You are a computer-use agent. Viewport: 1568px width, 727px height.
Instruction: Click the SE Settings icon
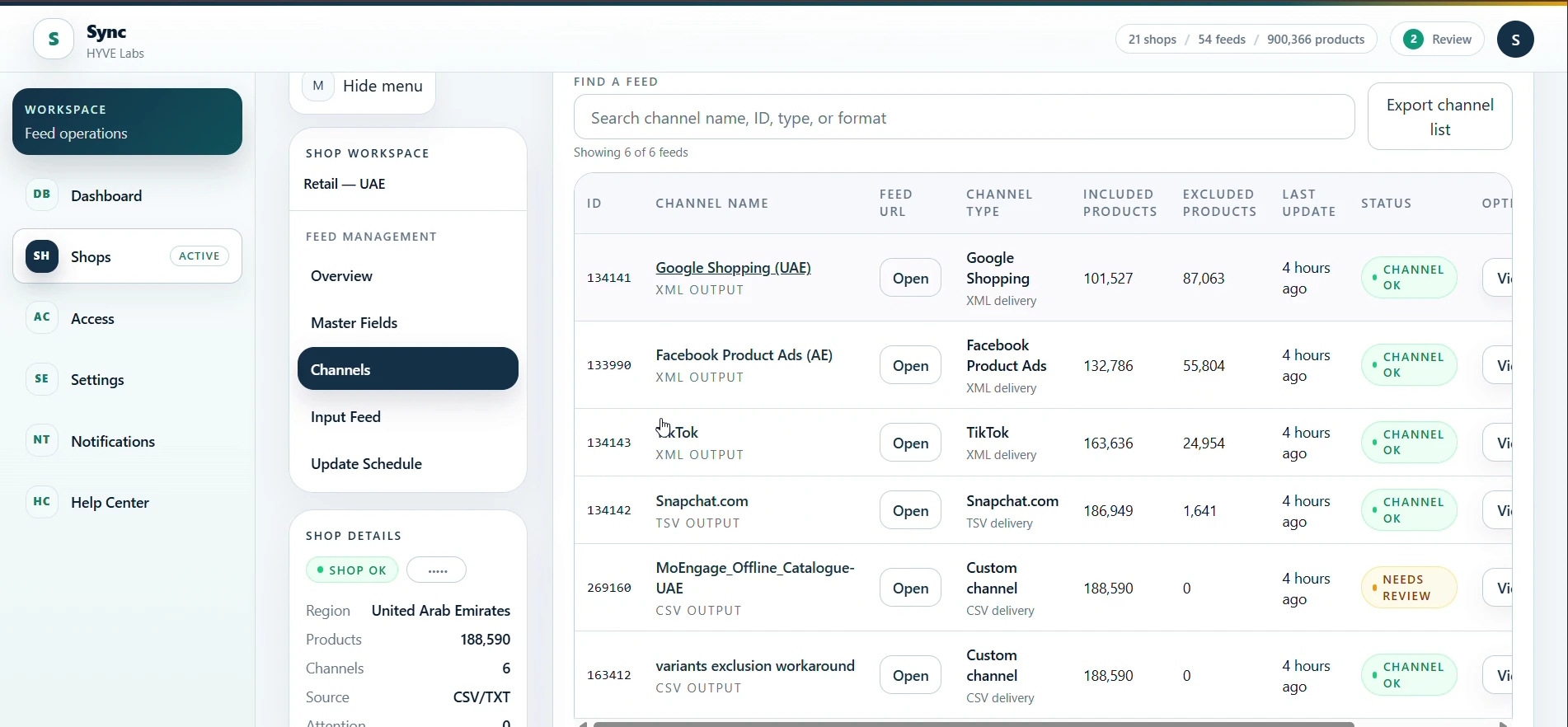click(x=42, y=379)
